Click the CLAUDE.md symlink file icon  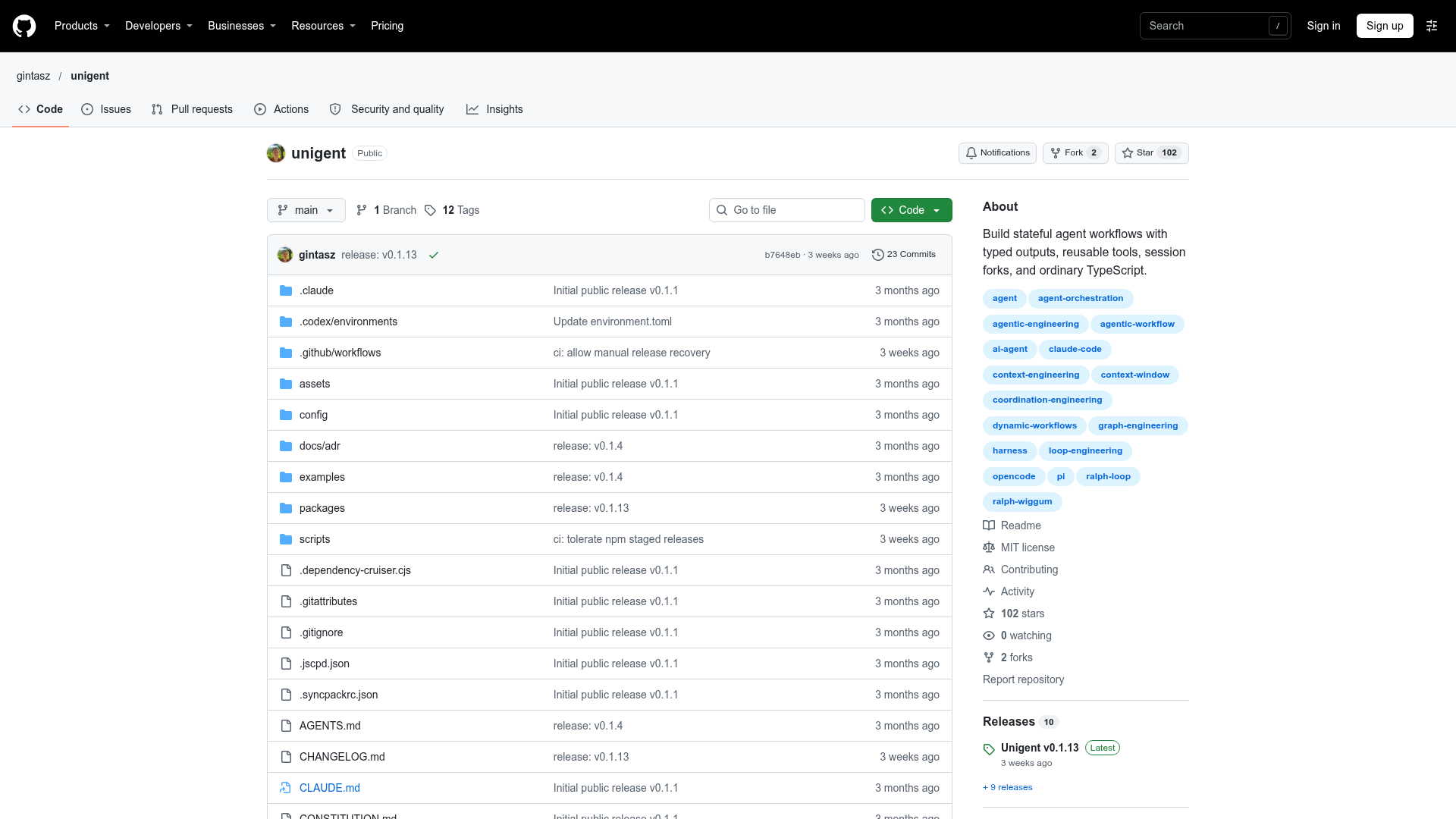[x=286, y=788]
